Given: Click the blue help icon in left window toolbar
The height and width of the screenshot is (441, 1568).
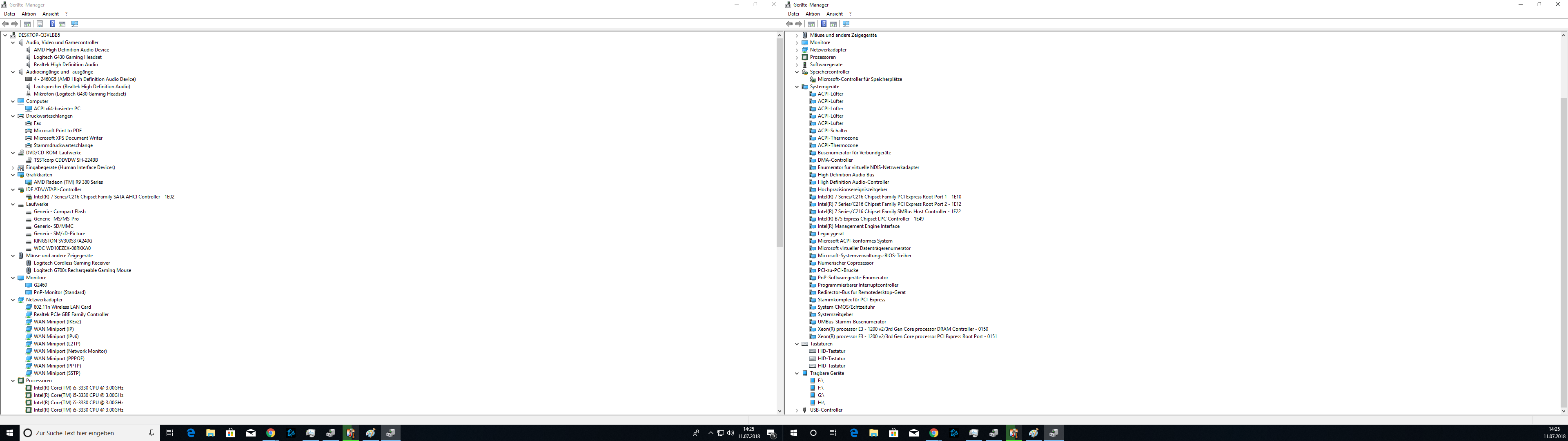Looking at the screenshot, I should coord(52,24).
